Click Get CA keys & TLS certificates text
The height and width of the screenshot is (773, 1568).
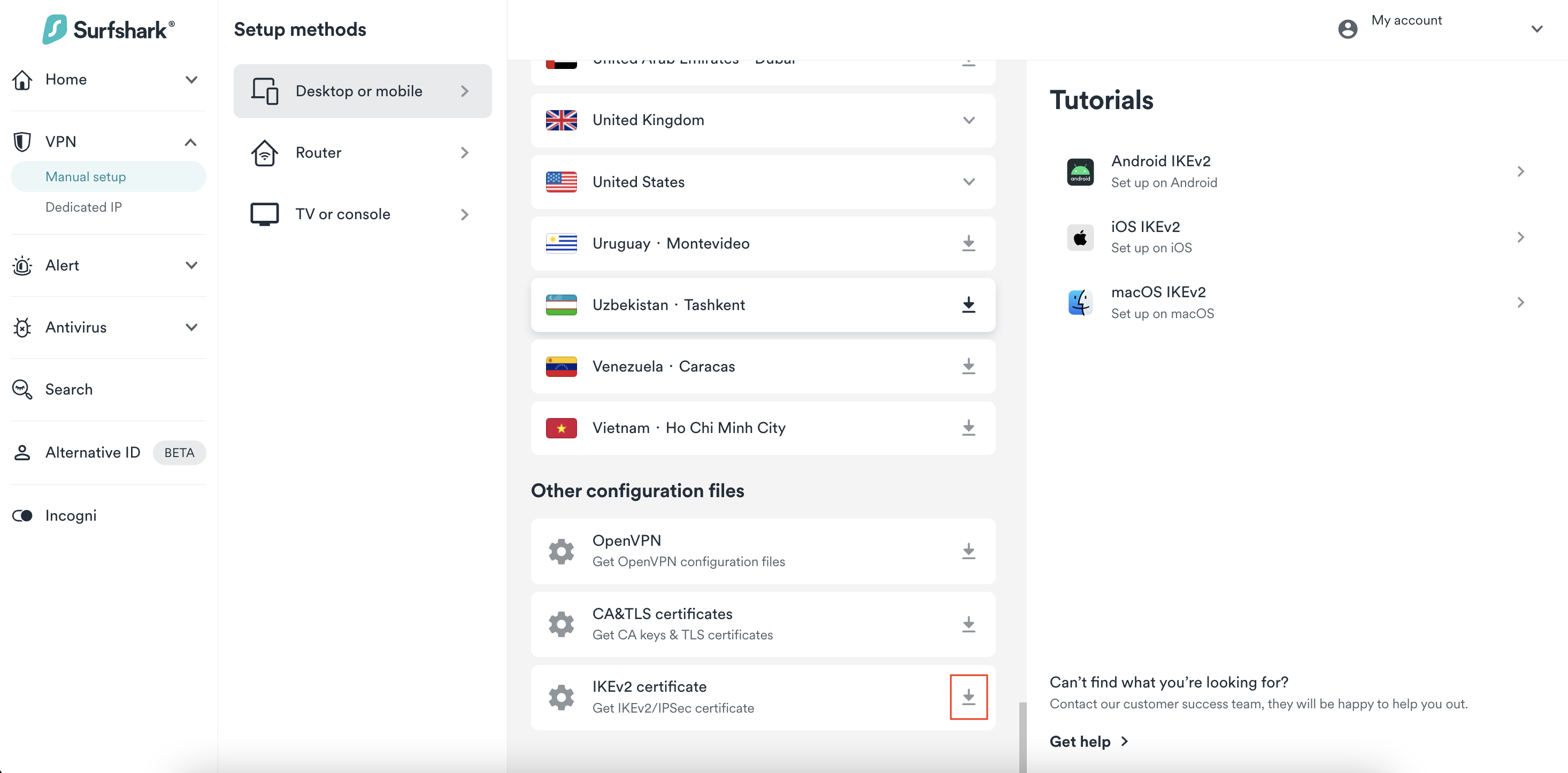click(x=682, y=635)
